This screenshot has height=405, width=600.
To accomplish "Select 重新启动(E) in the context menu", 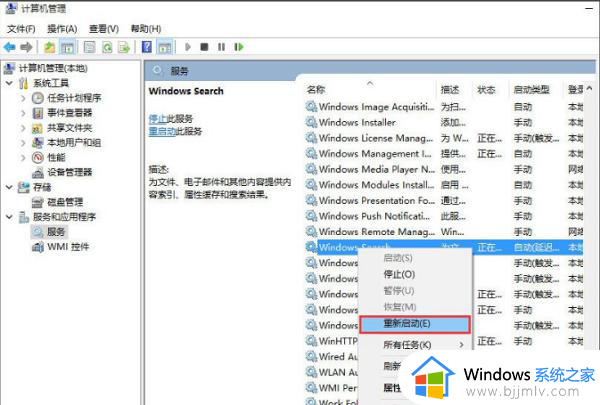I will [415, 324].
